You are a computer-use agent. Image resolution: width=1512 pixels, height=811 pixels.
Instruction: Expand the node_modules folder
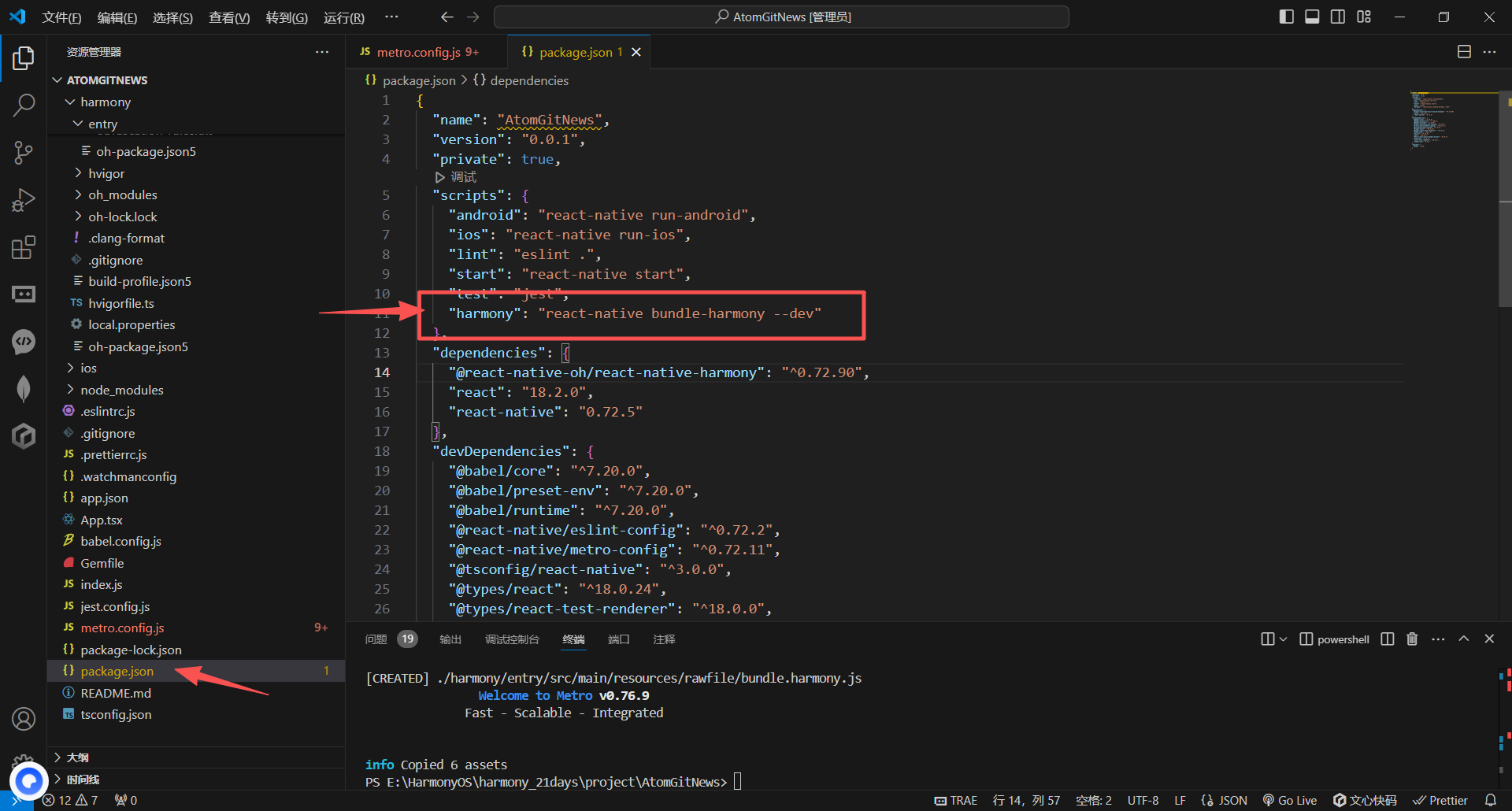point(197,390)
